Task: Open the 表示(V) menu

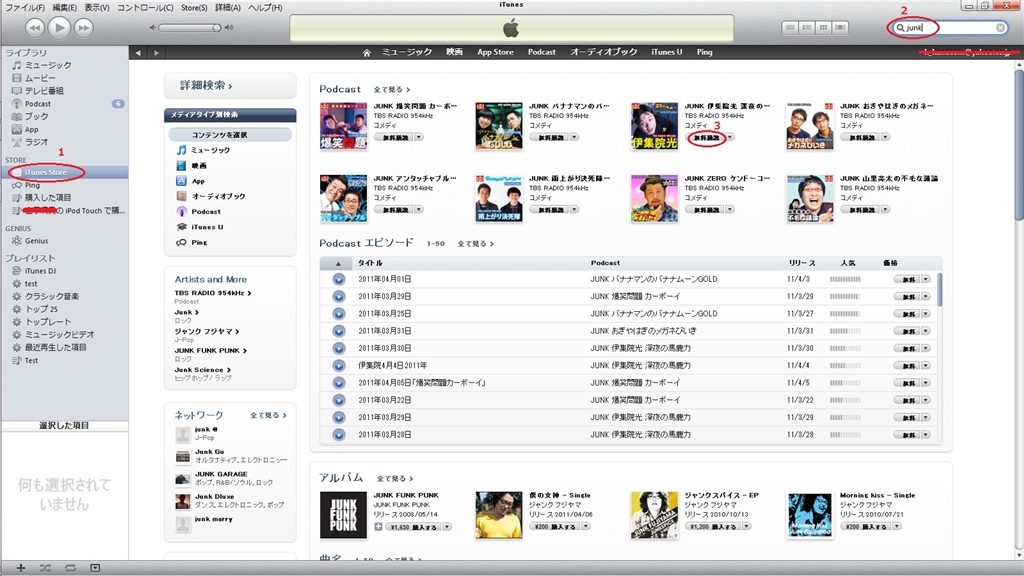Action: tap(97, 8)
